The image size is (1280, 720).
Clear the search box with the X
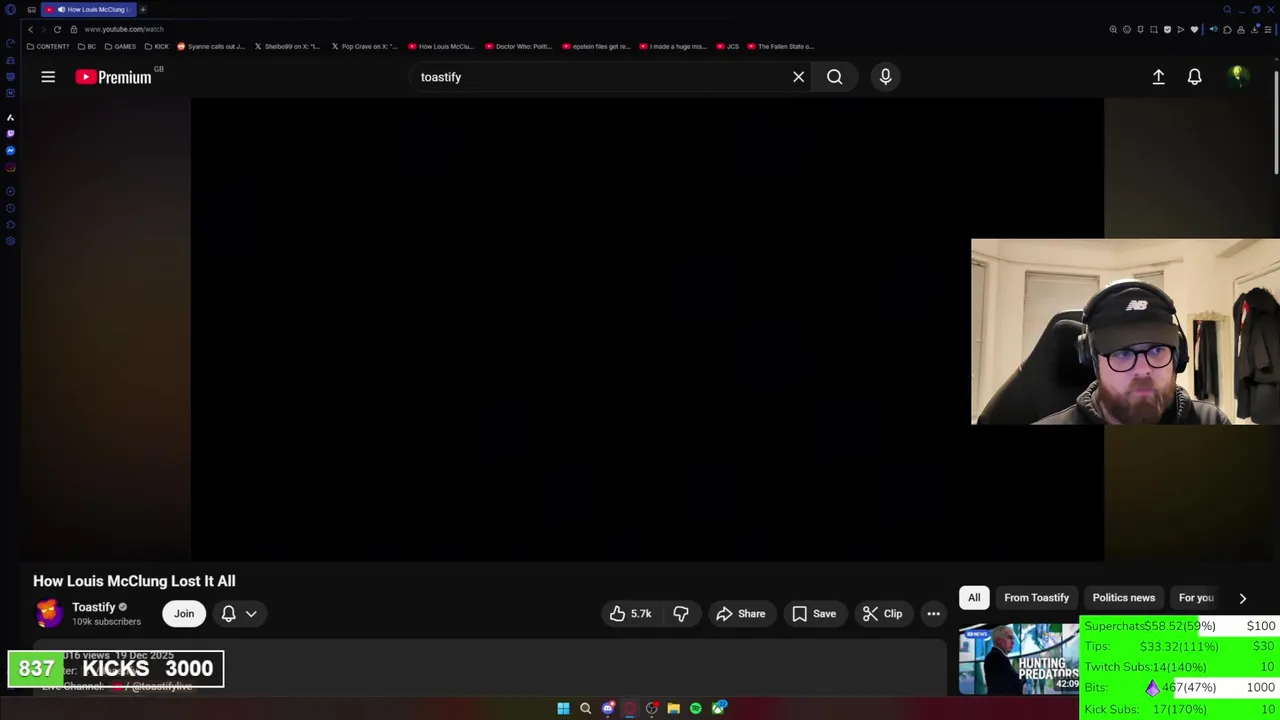799,77
